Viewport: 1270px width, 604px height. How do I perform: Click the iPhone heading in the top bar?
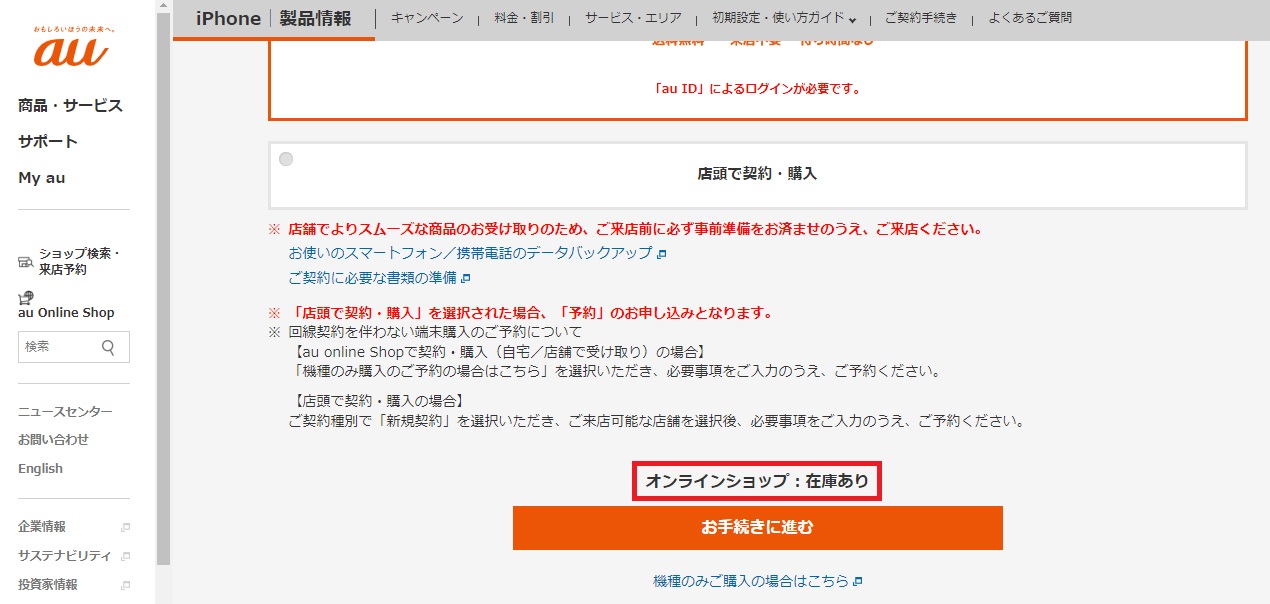point(228,18)
